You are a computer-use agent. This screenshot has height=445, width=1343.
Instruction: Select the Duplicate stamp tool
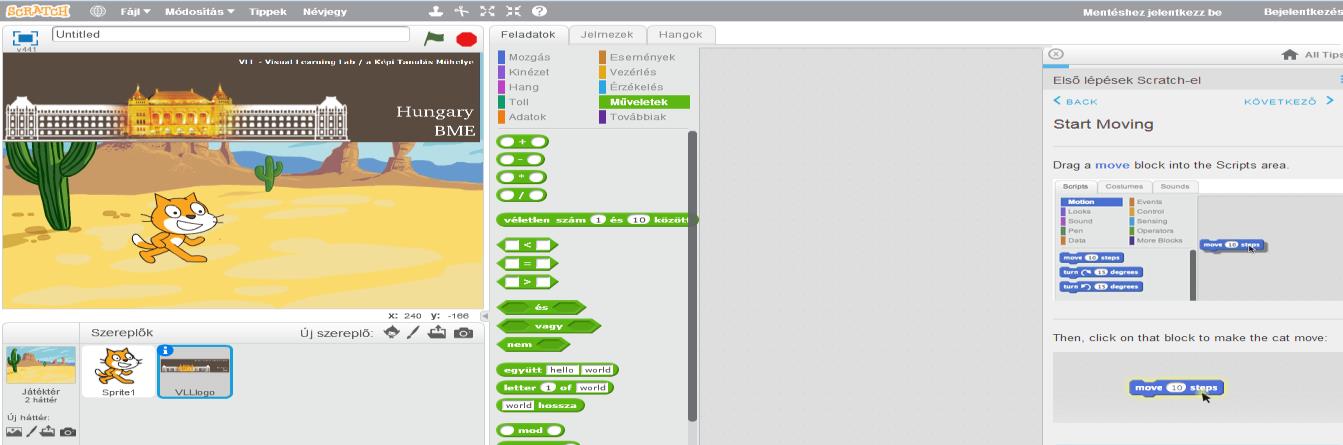[x=435, y=11]
